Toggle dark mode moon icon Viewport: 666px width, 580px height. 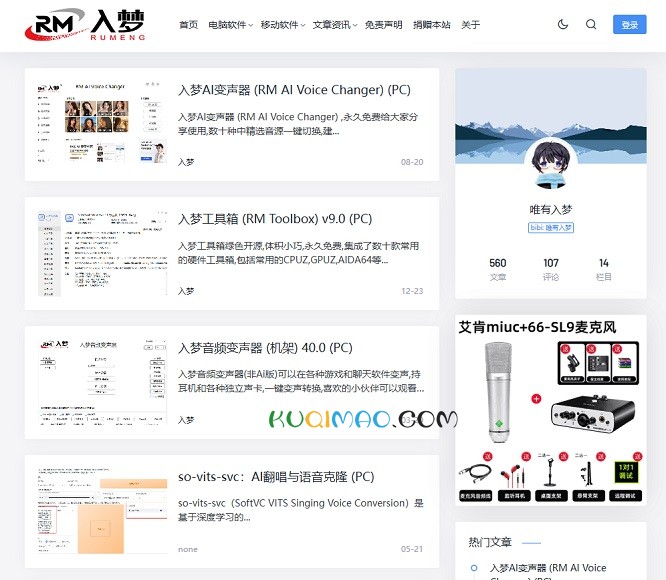coord(563,24)
